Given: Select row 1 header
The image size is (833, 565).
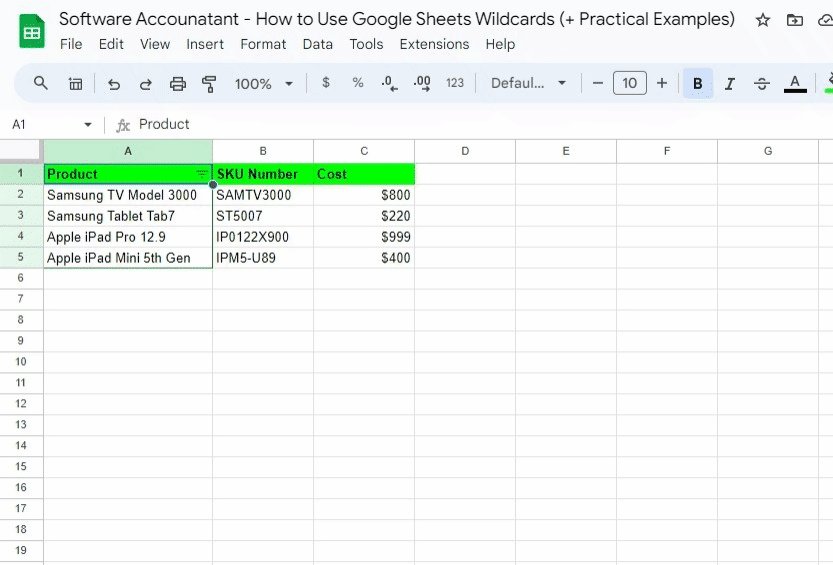Looking at the screenshot, I should tap(21, 174).
